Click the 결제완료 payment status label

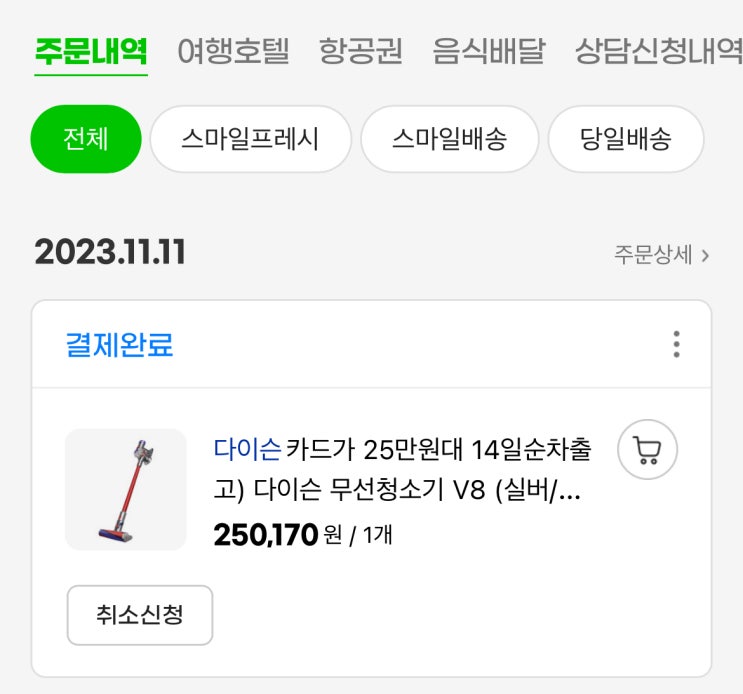click(119, 344)
